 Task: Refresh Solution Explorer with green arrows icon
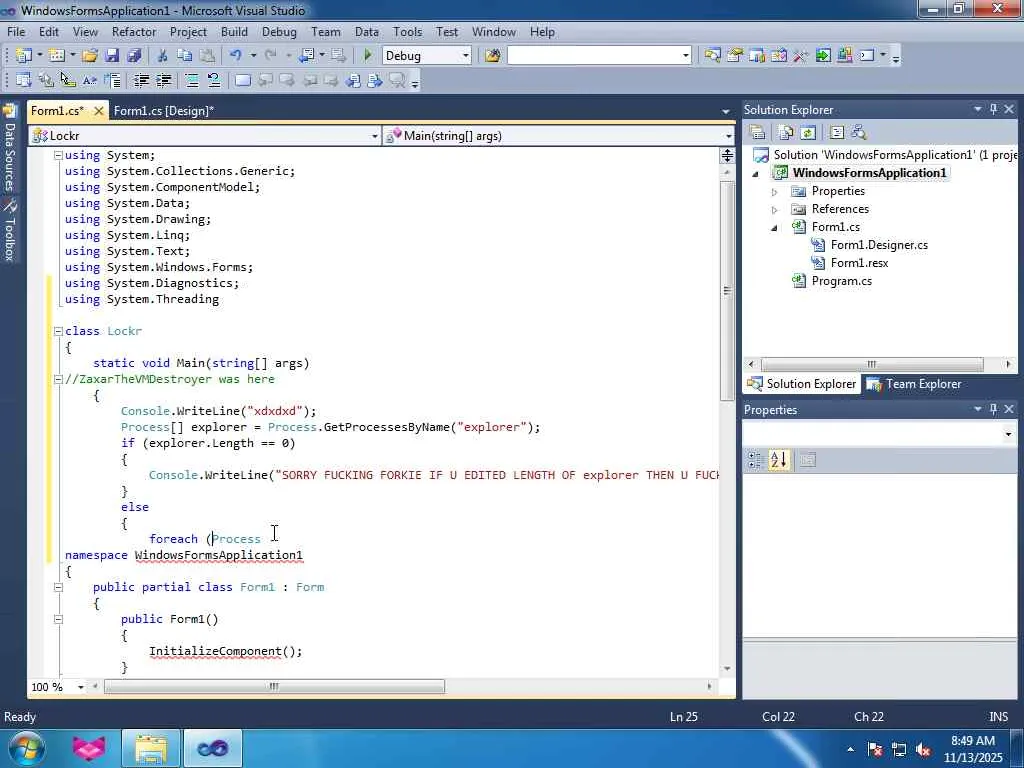(x=808, y=133)
